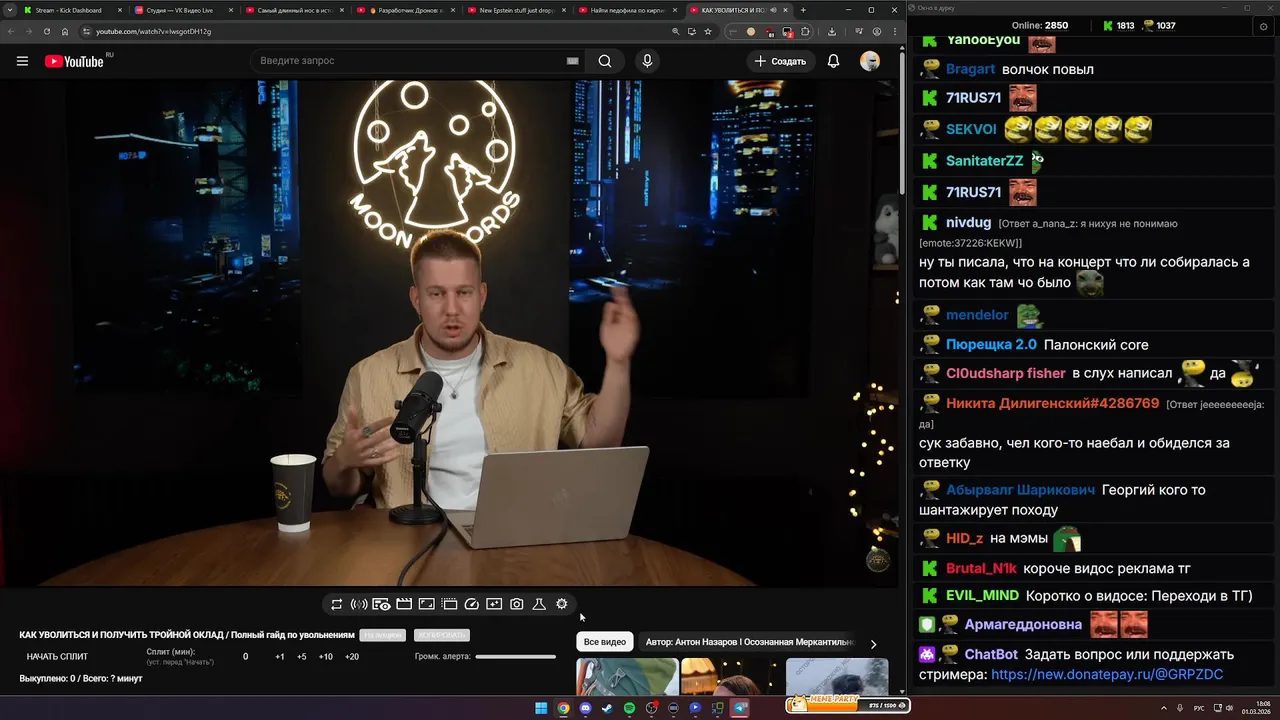1280x720 pixels.
Task: Click username nivdug in chat
Action: pyautogui.click(x=968, y=223)
